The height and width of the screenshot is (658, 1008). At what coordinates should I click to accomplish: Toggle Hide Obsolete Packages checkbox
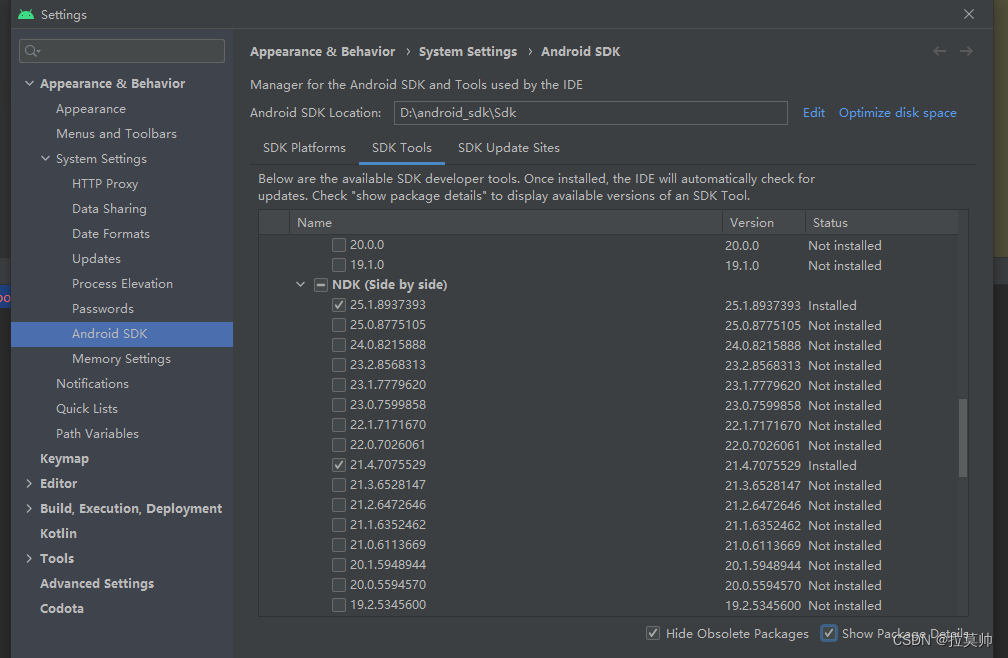click(x=652, y=633)
